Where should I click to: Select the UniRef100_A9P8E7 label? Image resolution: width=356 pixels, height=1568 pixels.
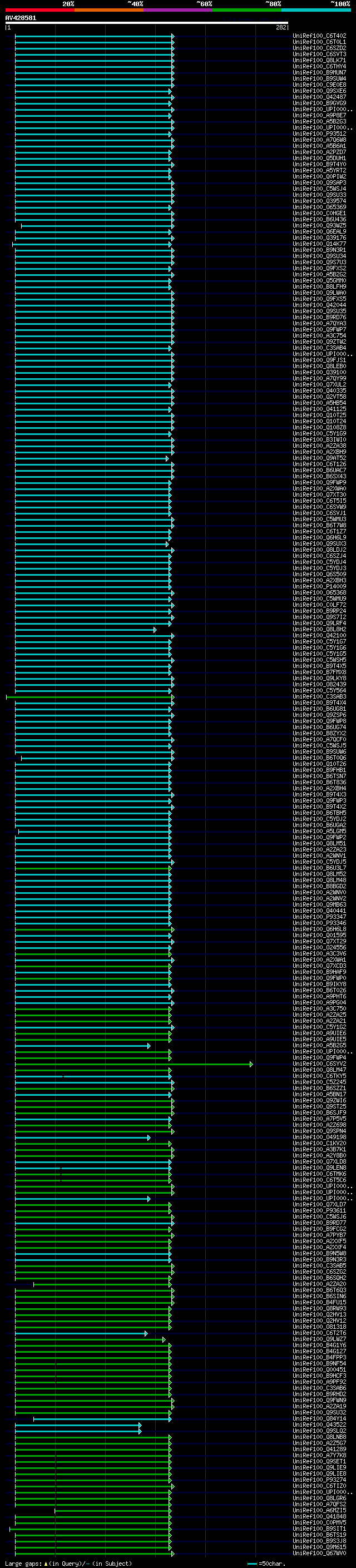click(319, 115)
